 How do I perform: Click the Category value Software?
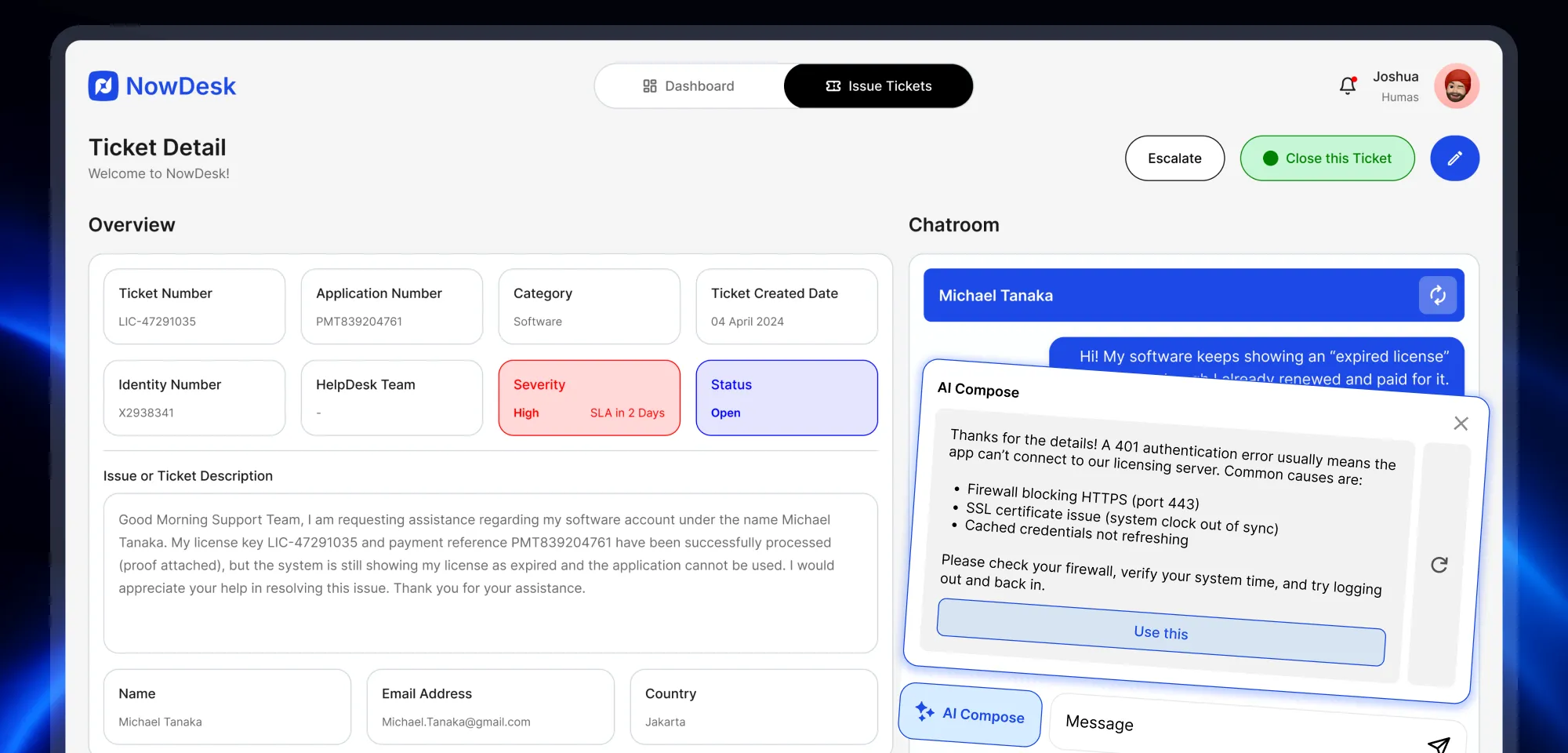[538, 322]
